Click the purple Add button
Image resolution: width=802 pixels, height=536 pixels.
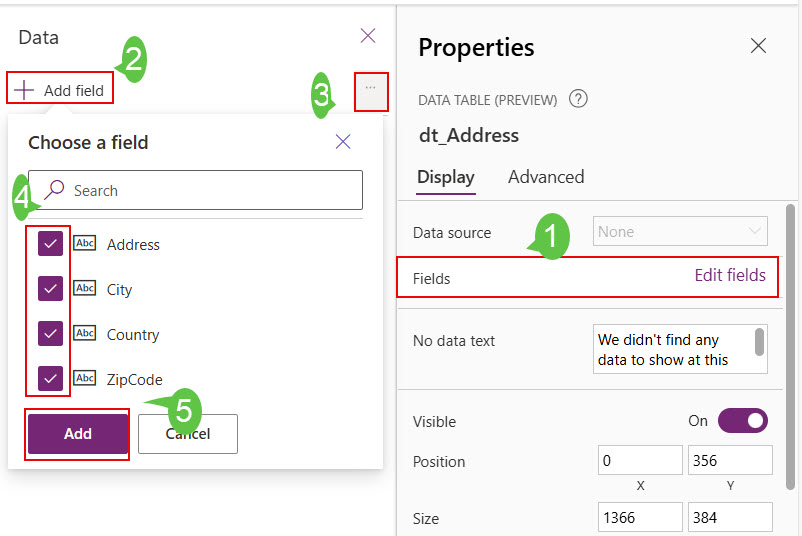click(78, 434)
